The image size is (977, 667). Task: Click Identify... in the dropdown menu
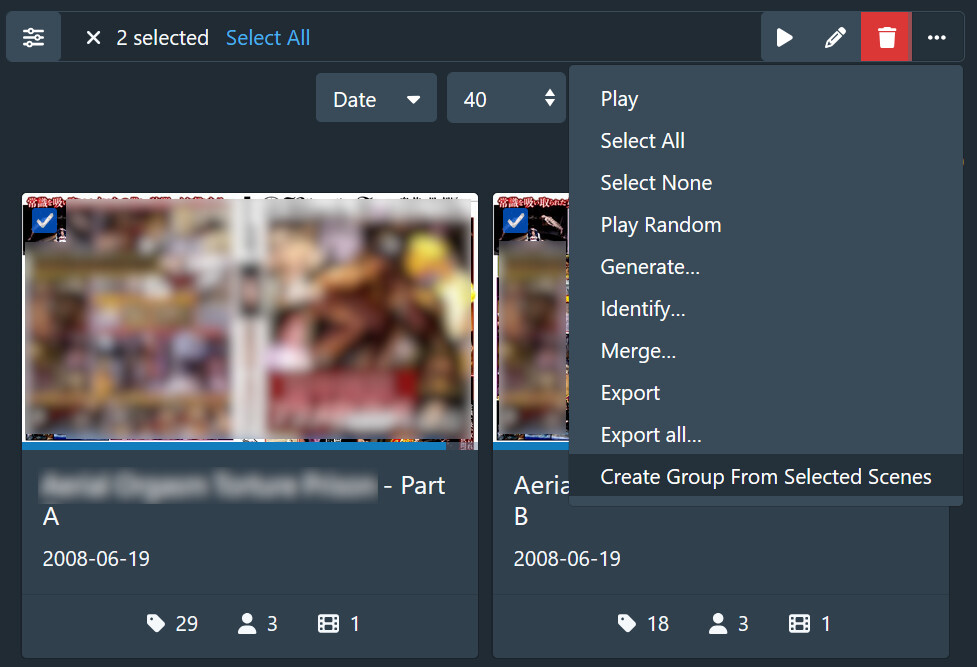click(x=642, y=309)
